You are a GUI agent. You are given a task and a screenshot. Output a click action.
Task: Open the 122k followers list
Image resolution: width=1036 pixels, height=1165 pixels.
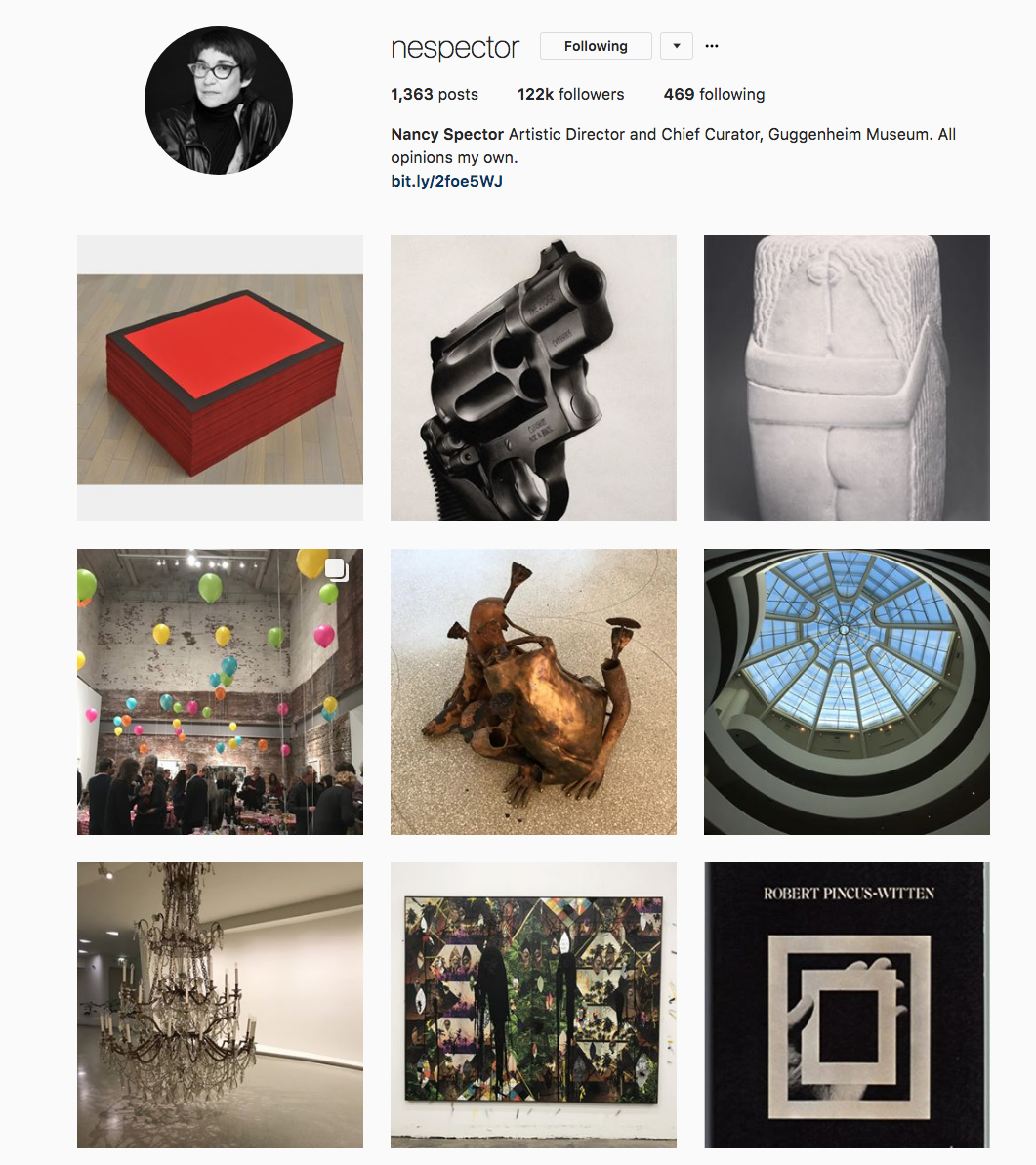(570, 95)
